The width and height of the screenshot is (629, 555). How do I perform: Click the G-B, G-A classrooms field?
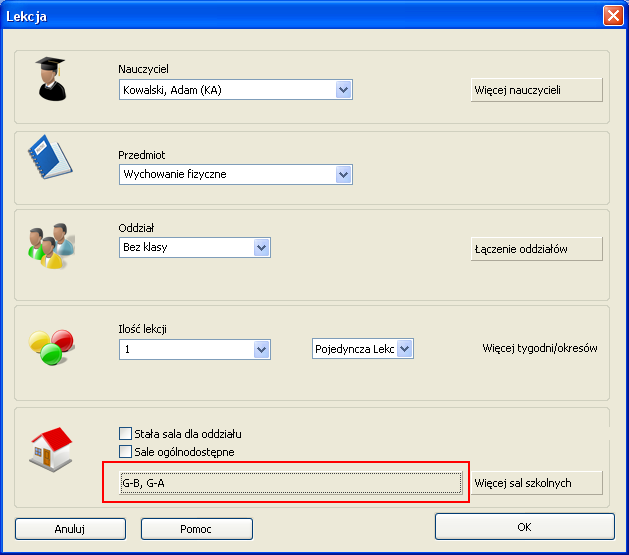coord(290,483)
